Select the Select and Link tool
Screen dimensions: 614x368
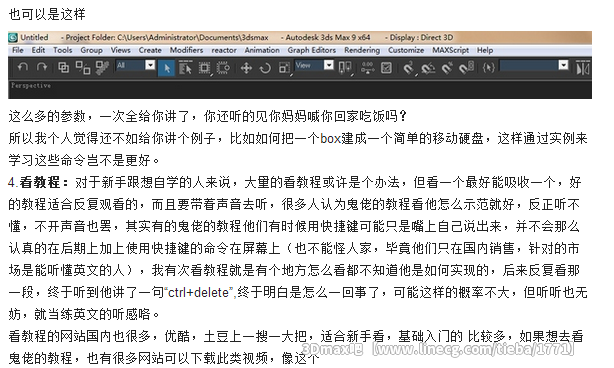[63, 68]
